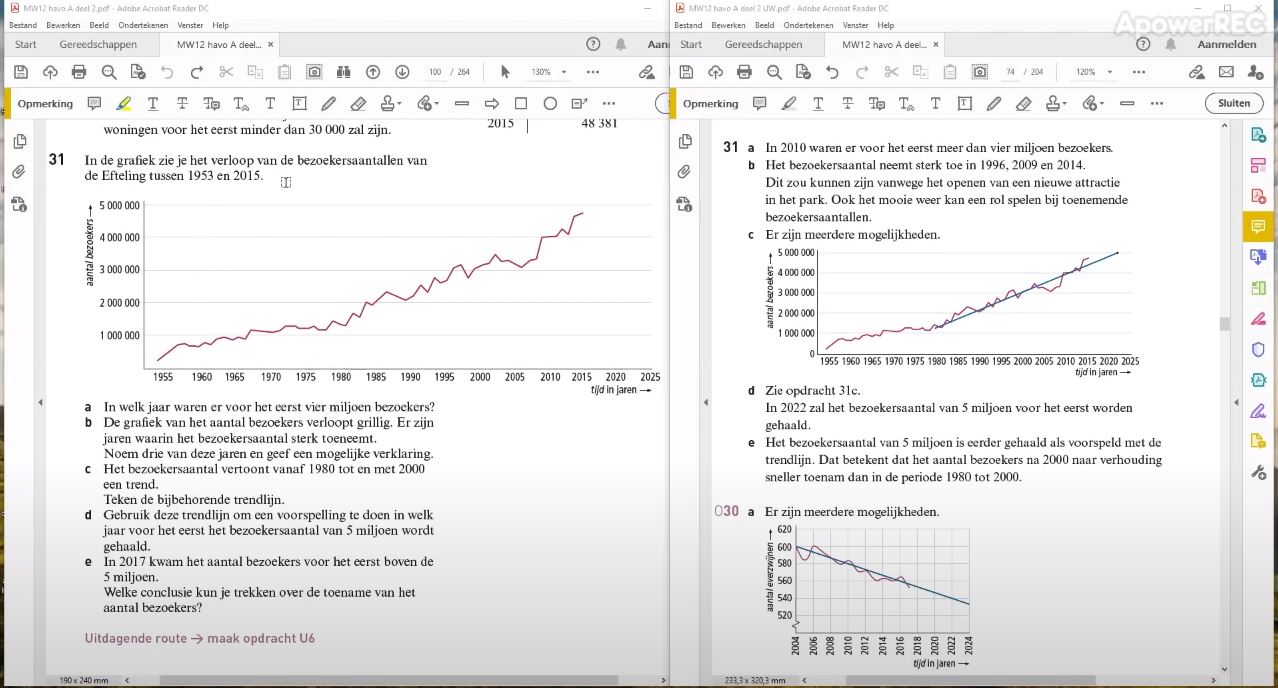1278x688 pixels.
Task: Select the oval shape tool in left window
Action: (550, 103)
